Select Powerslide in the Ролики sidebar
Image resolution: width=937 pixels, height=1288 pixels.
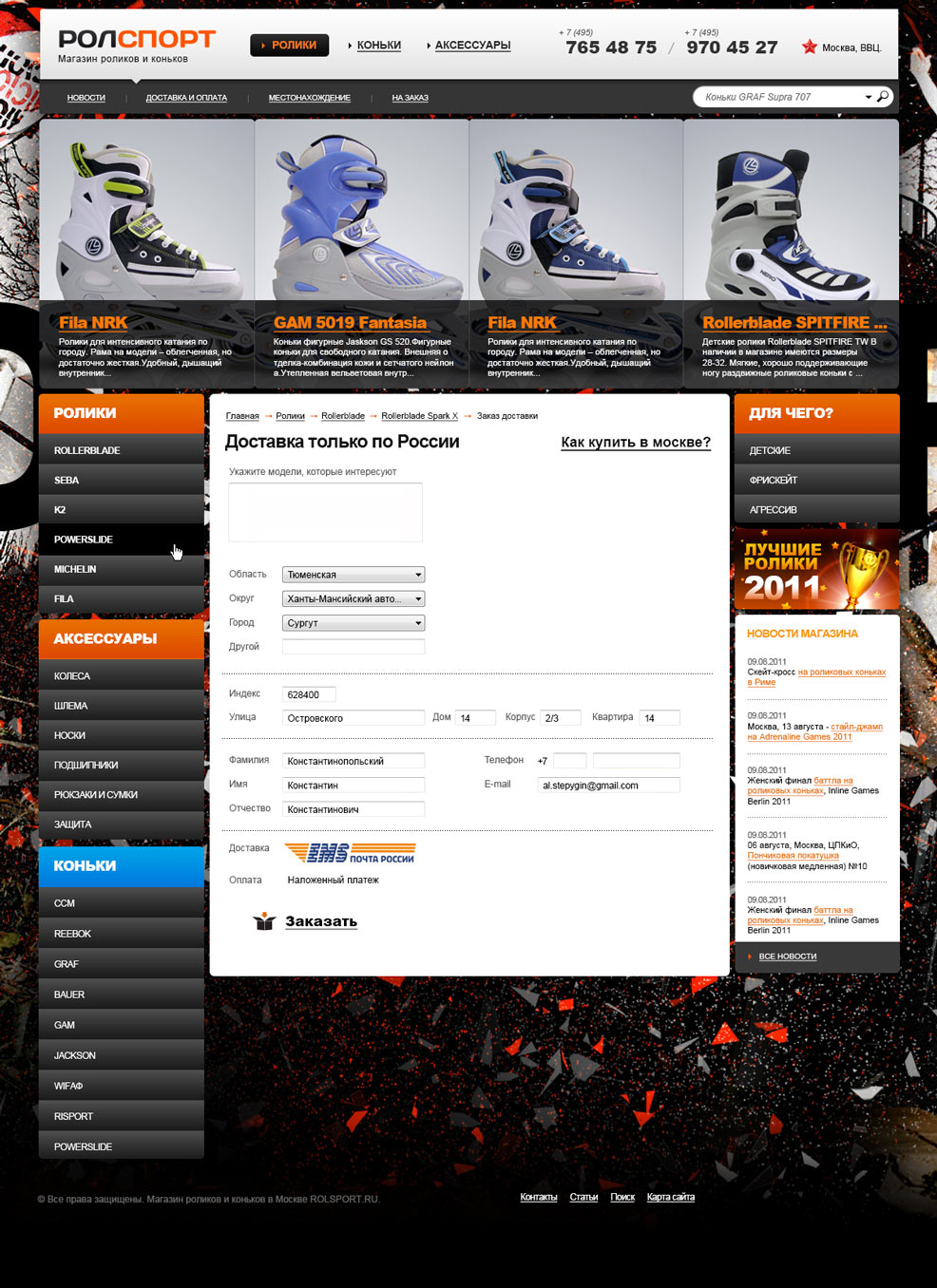coord(84,540)
